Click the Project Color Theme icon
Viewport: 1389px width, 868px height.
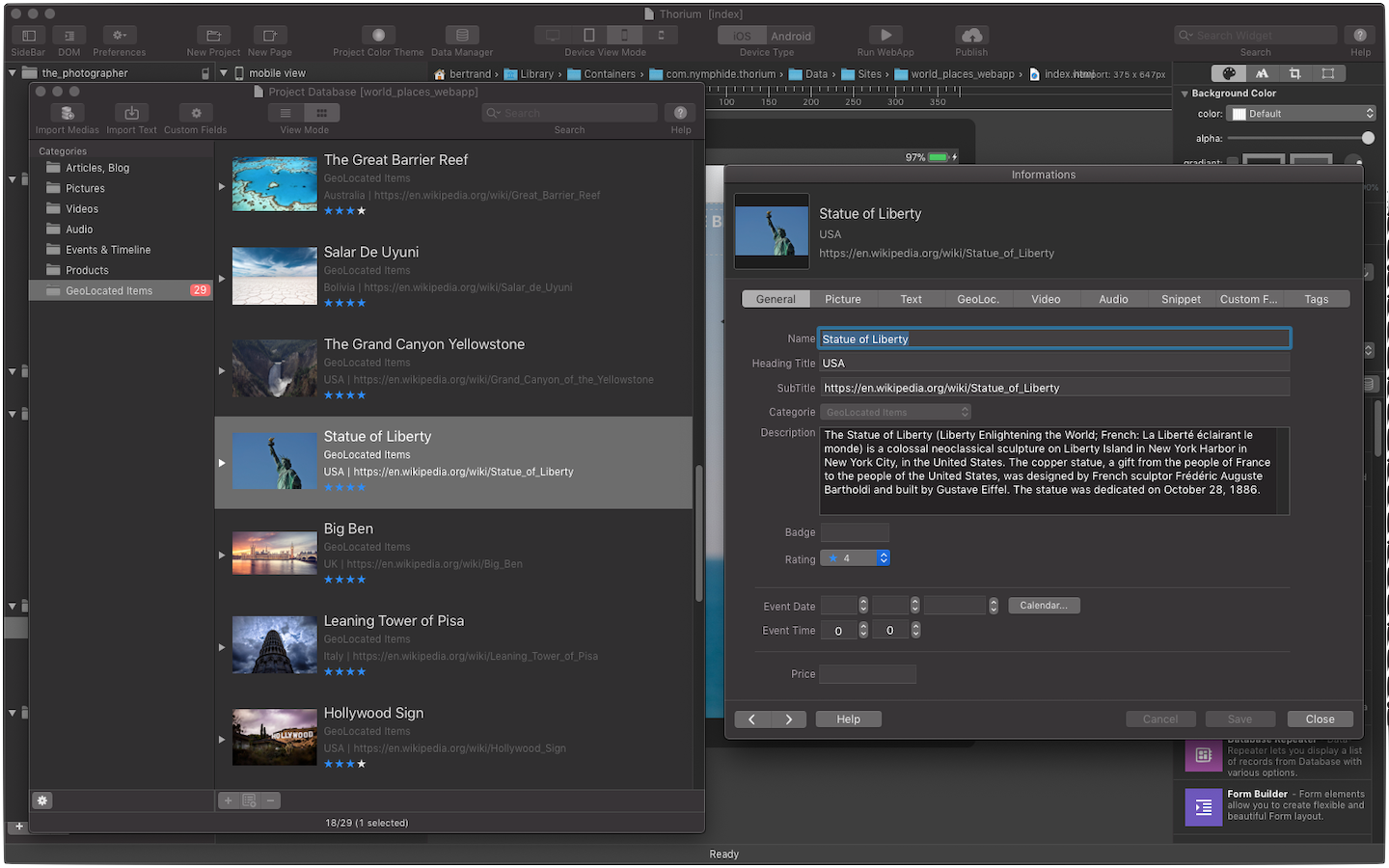click(x=378, y=36)
